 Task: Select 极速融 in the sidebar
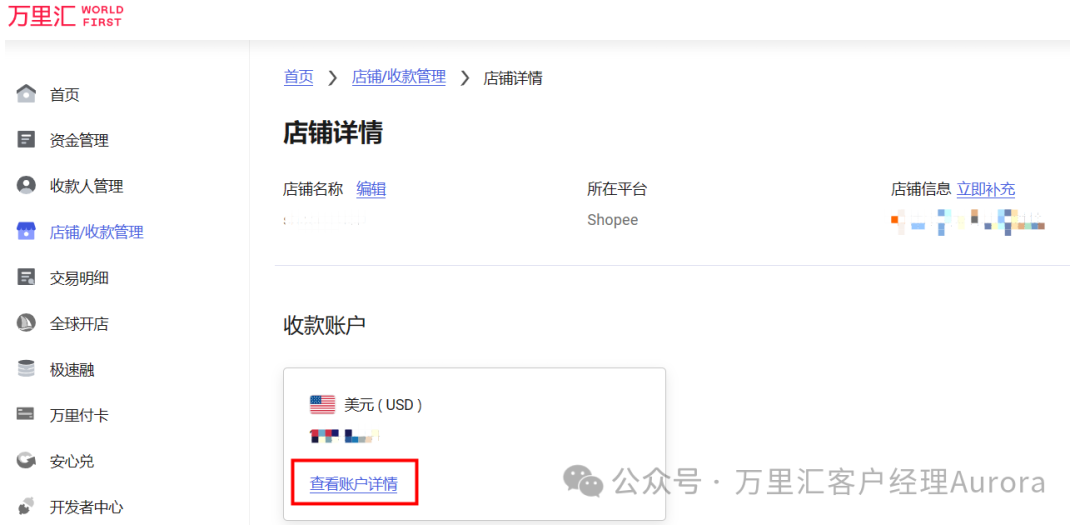point(72,370)
